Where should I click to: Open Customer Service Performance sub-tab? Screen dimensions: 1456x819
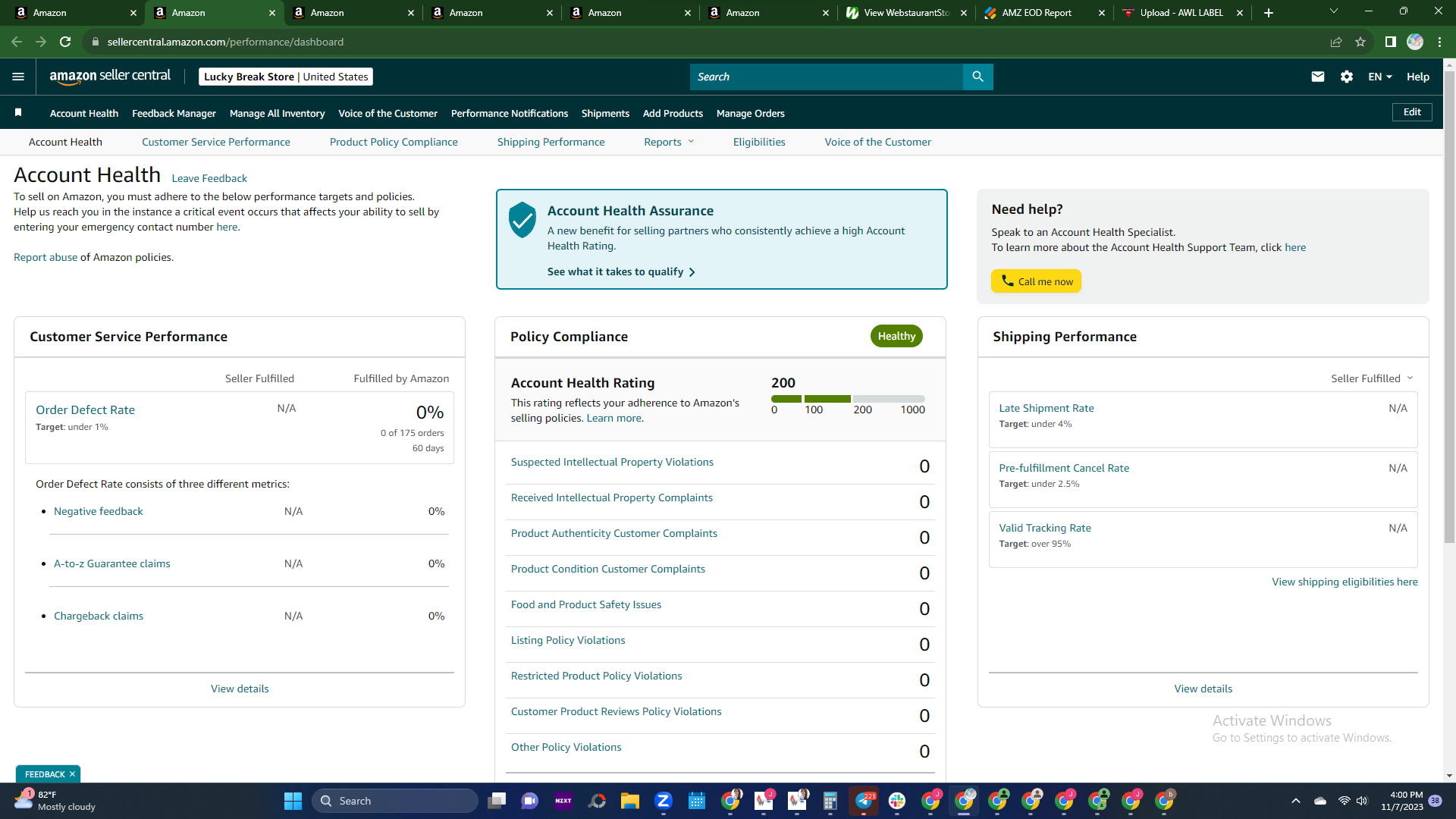coord(216,142)
